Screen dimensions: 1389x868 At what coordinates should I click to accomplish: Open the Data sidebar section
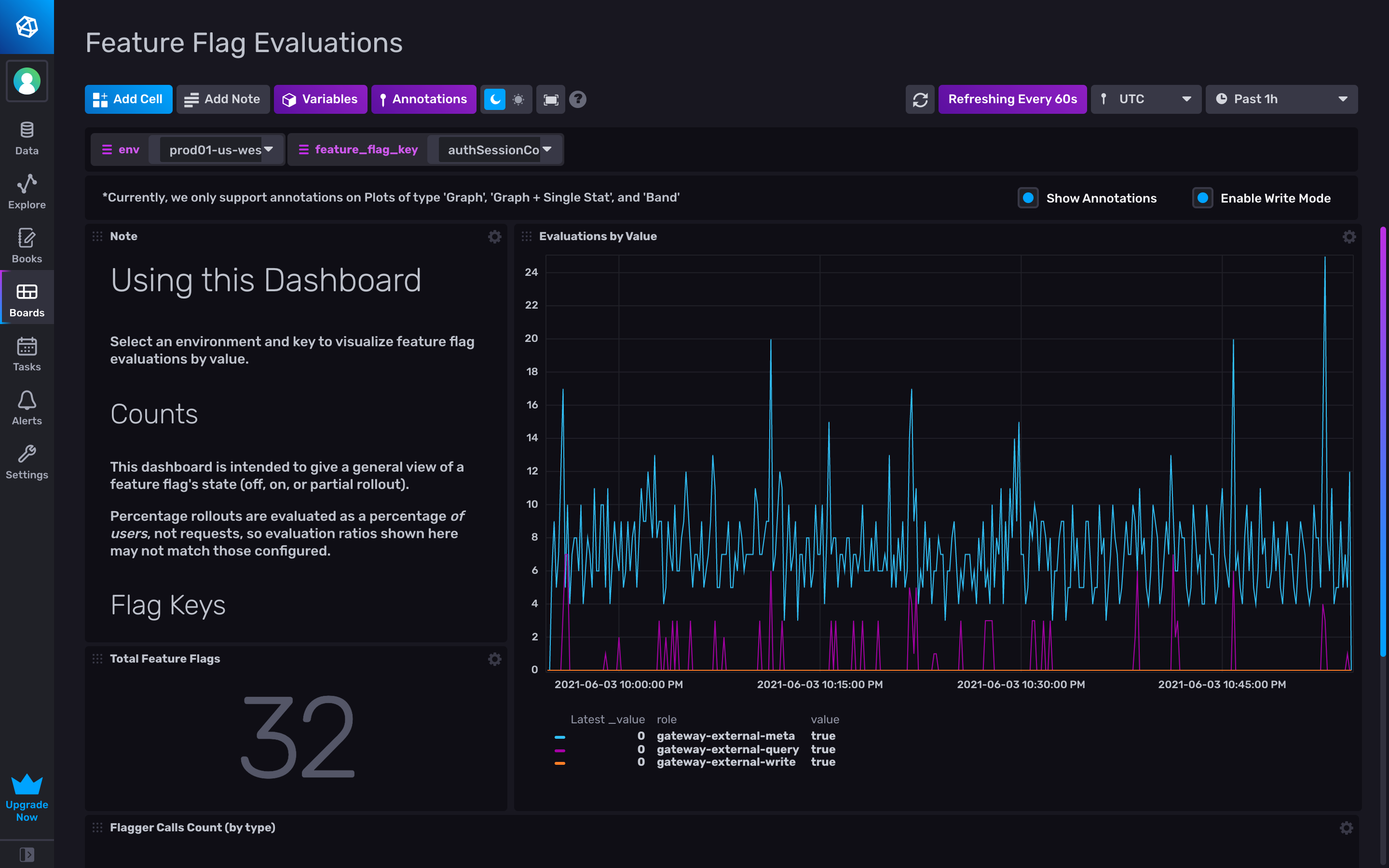(x=27, y=138)
